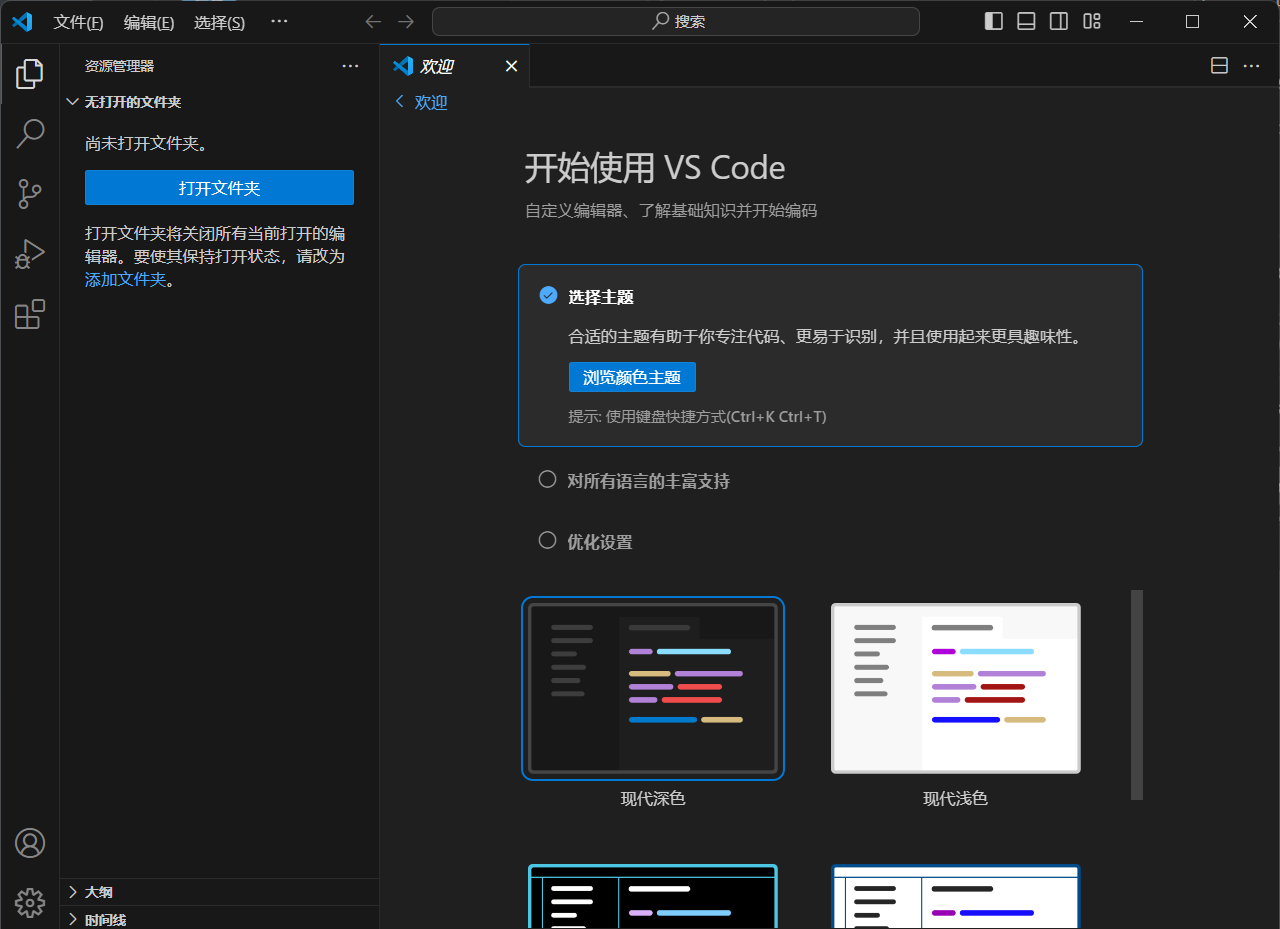Open 资源管理器 panel more actions ellipsis

click(350, 66)
